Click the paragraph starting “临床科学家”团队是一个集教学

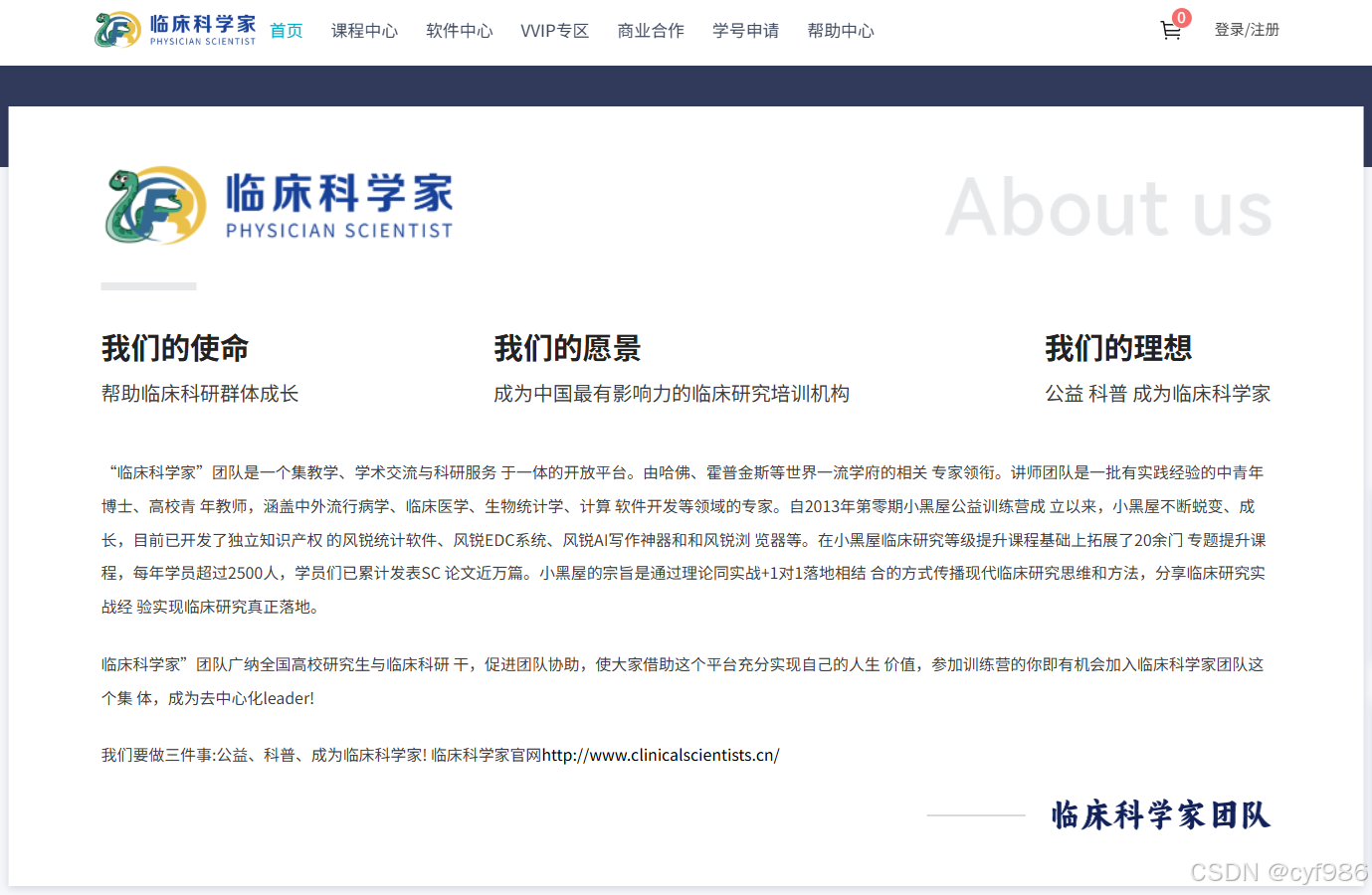tap(685, 540)
